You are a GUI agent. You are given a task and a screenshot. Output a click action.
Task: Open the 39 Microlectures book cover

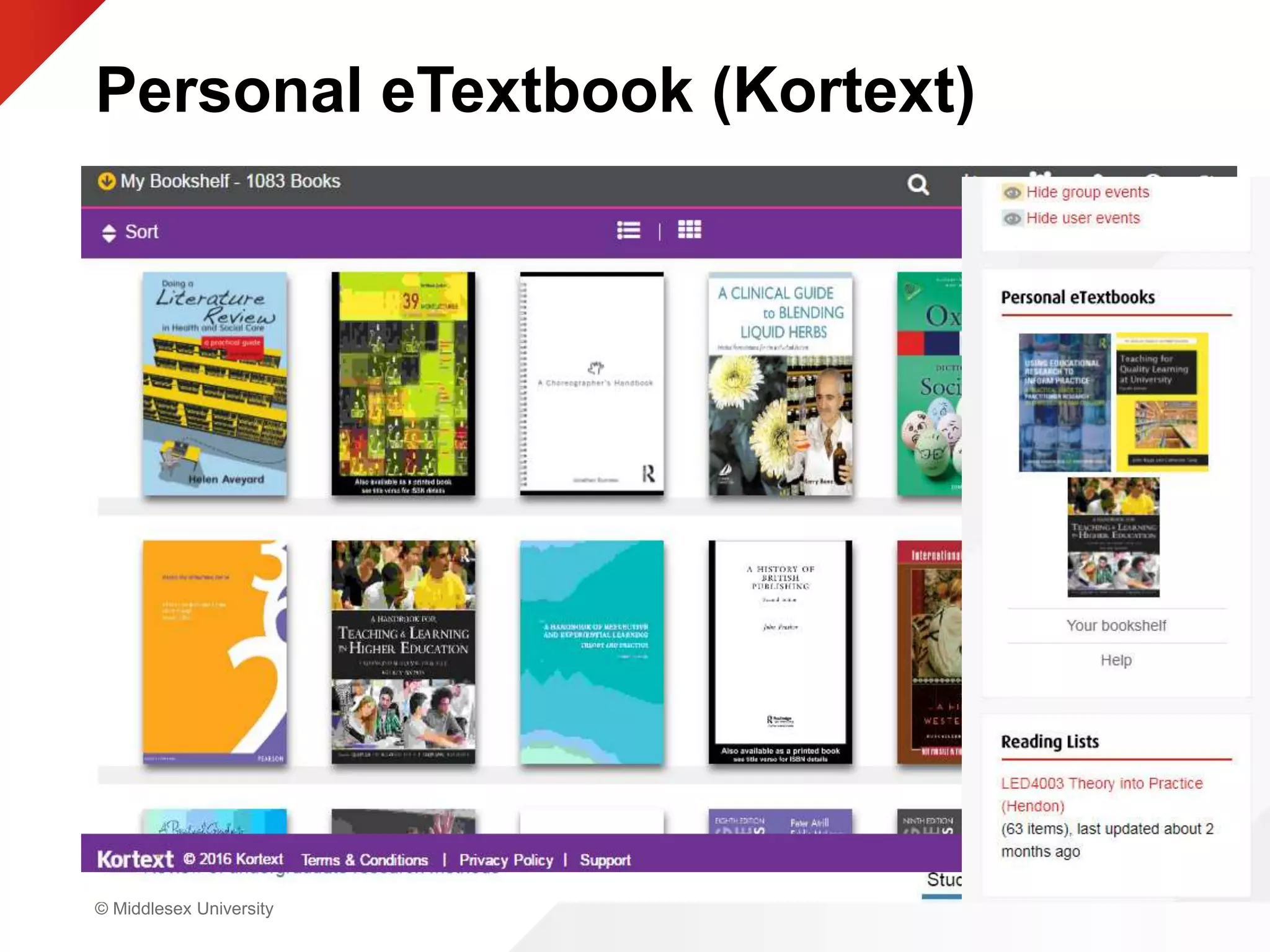pos(403,384)
